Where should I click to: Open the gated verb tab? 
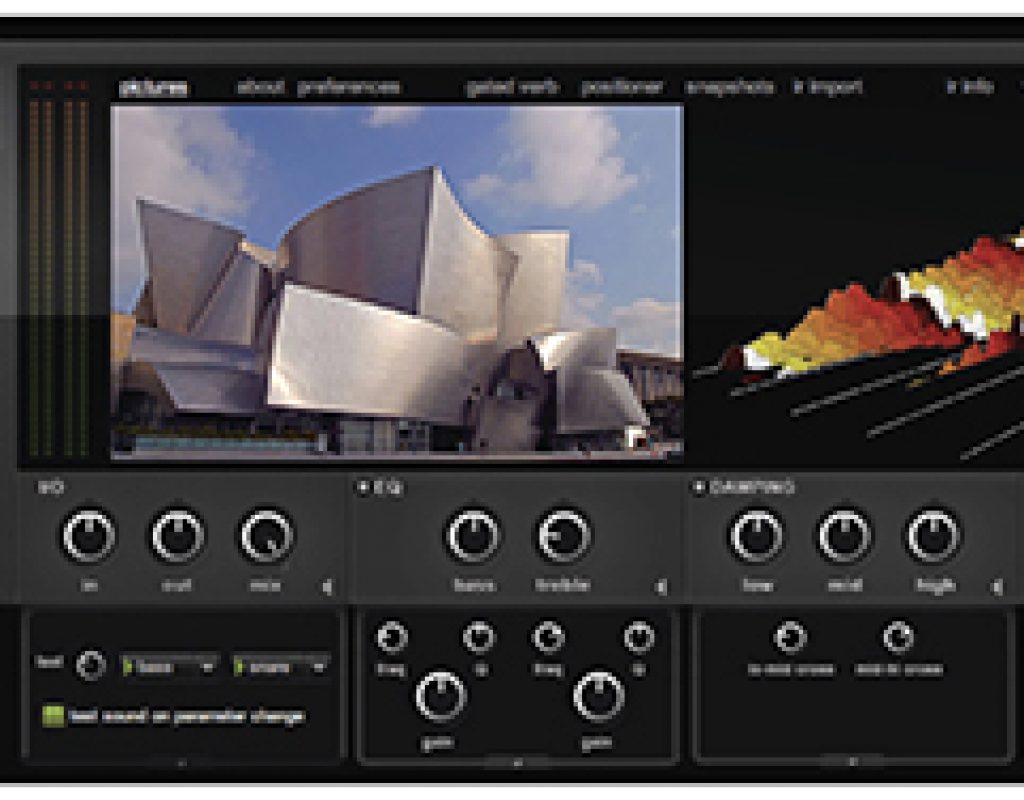click(x=513, y=88)
